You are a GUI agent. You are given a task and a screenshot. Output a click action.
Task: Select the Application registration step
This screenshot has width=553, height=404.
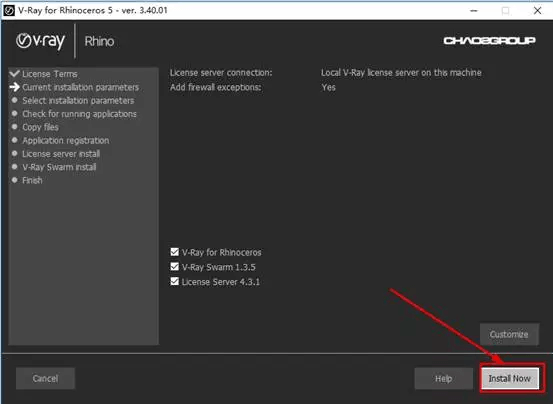pos(66,140)
